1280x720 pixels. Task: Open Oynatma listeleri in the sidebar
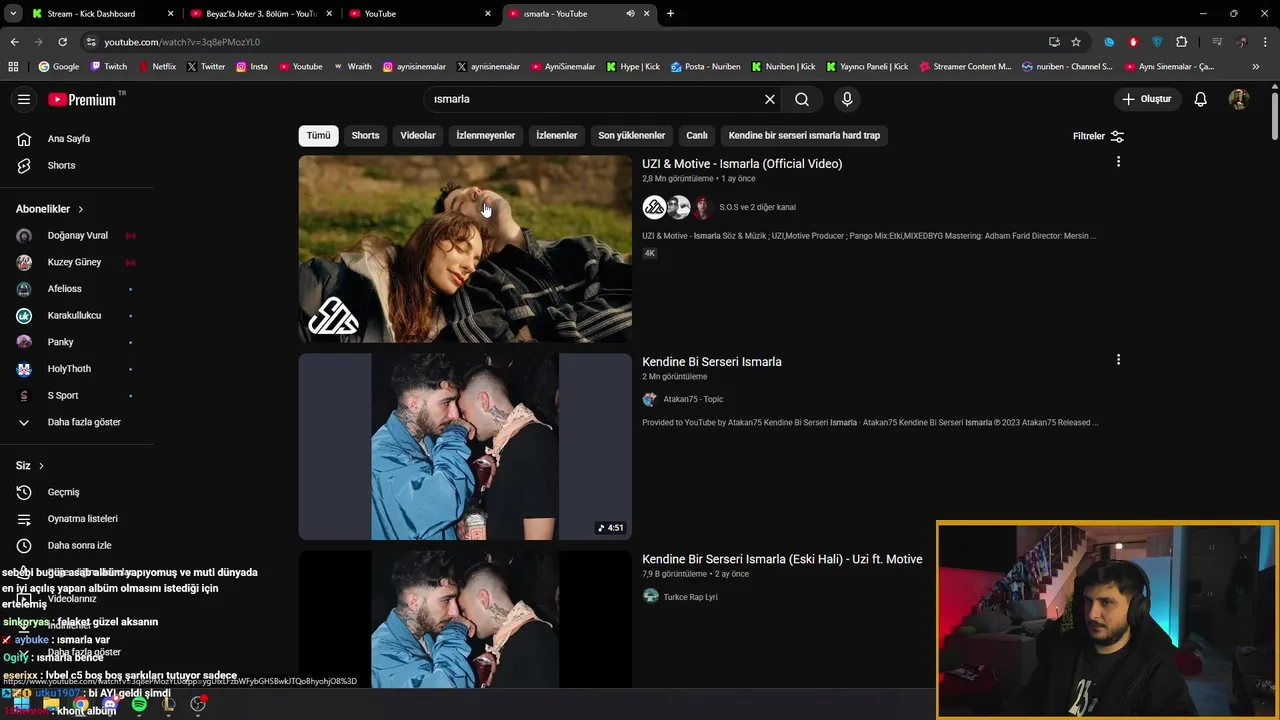[x=80, y=519]
